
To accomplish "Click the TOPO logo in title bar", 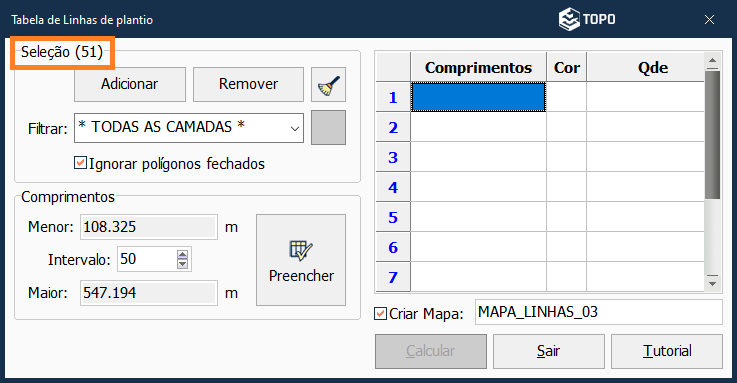I will [587, 19].
